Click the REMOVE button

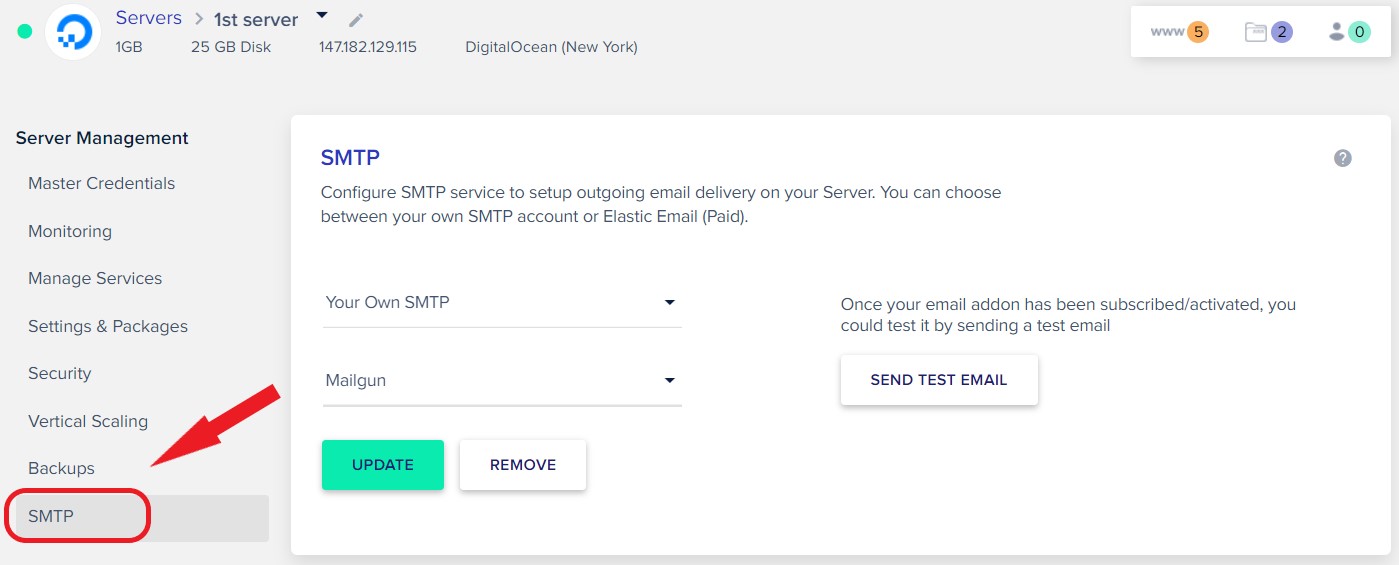click(523, 465)
